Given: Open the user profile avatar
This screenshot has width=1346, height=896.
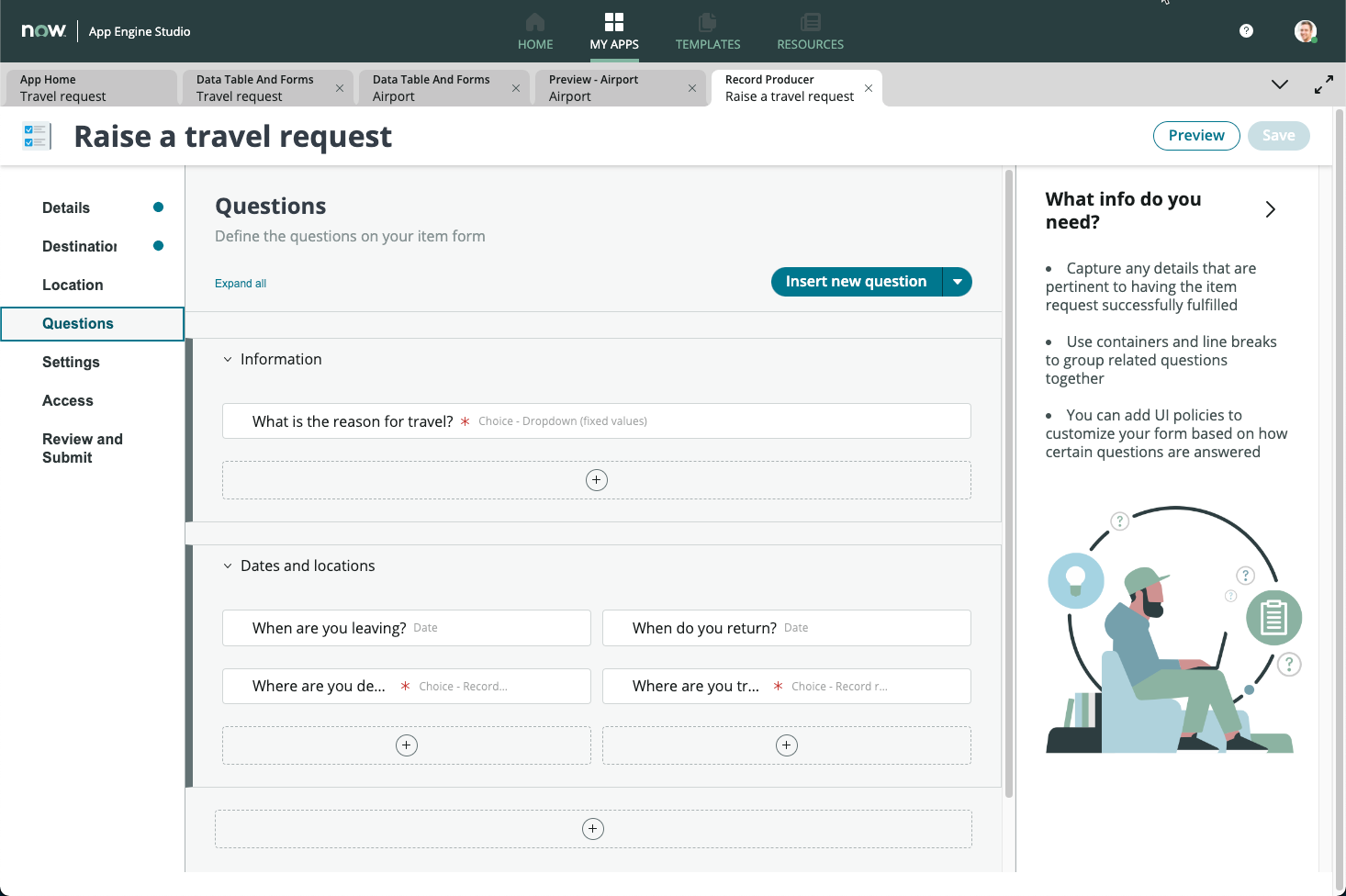Looking at the screenshot, I should pos(1306,31).
